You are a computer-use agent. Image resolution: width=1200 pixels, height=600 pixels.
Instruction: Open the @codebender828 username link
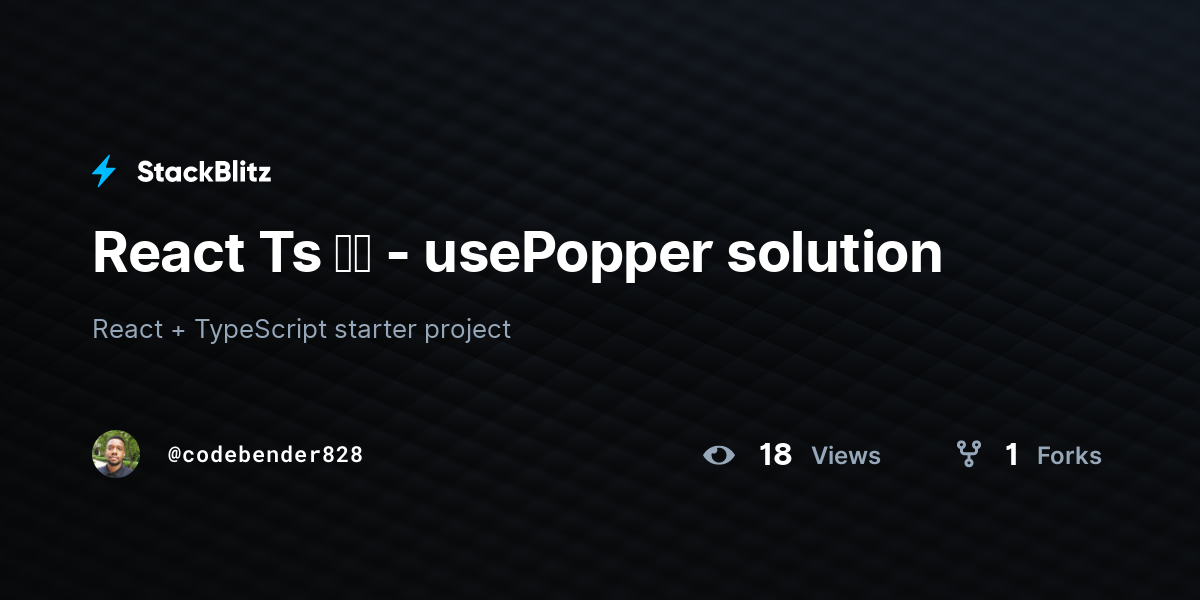tap(265, 454)
